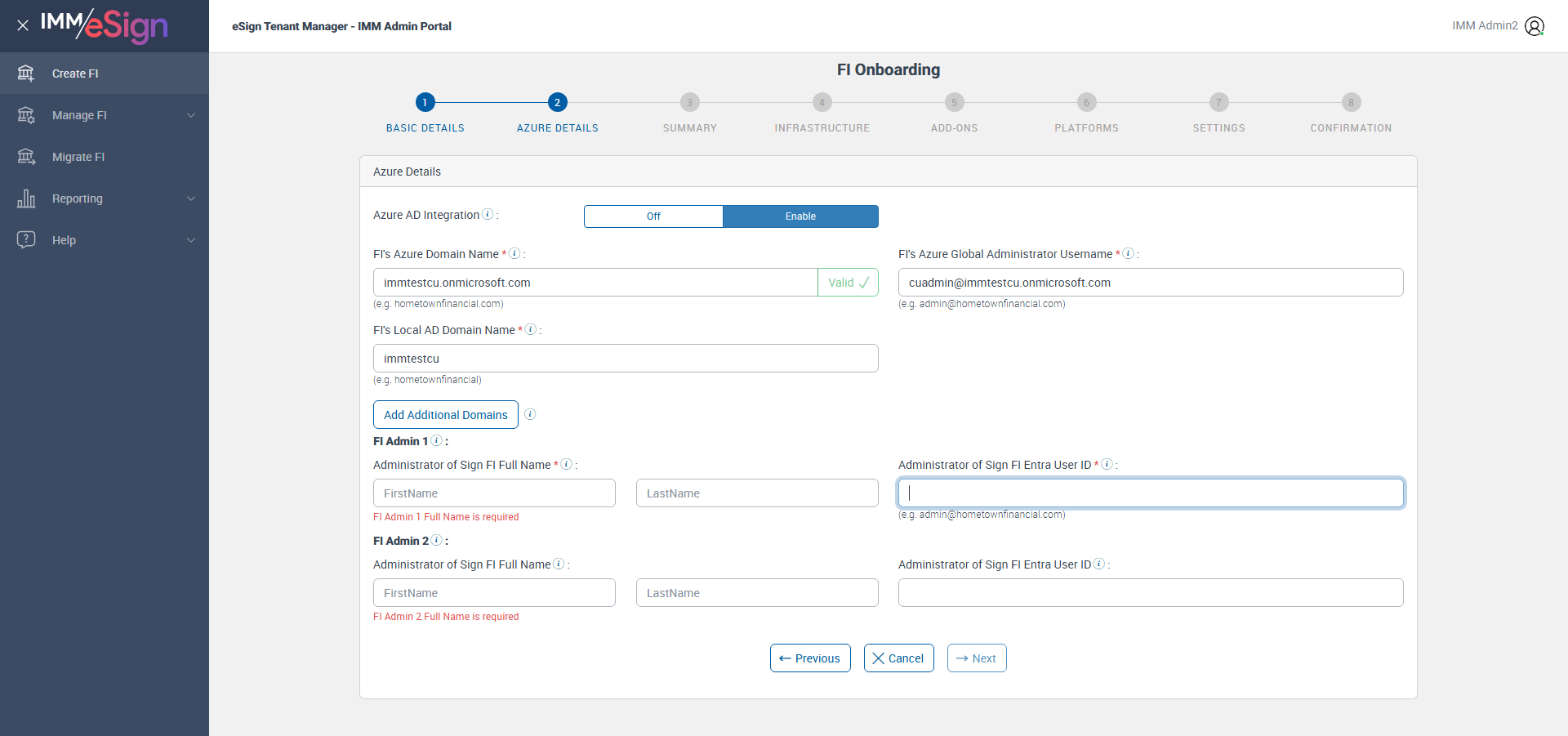Image resolution: width=1568 pixels, height=736 pixels.
Task: Go to step 1 Basic Details
Action: click(425, 102)
